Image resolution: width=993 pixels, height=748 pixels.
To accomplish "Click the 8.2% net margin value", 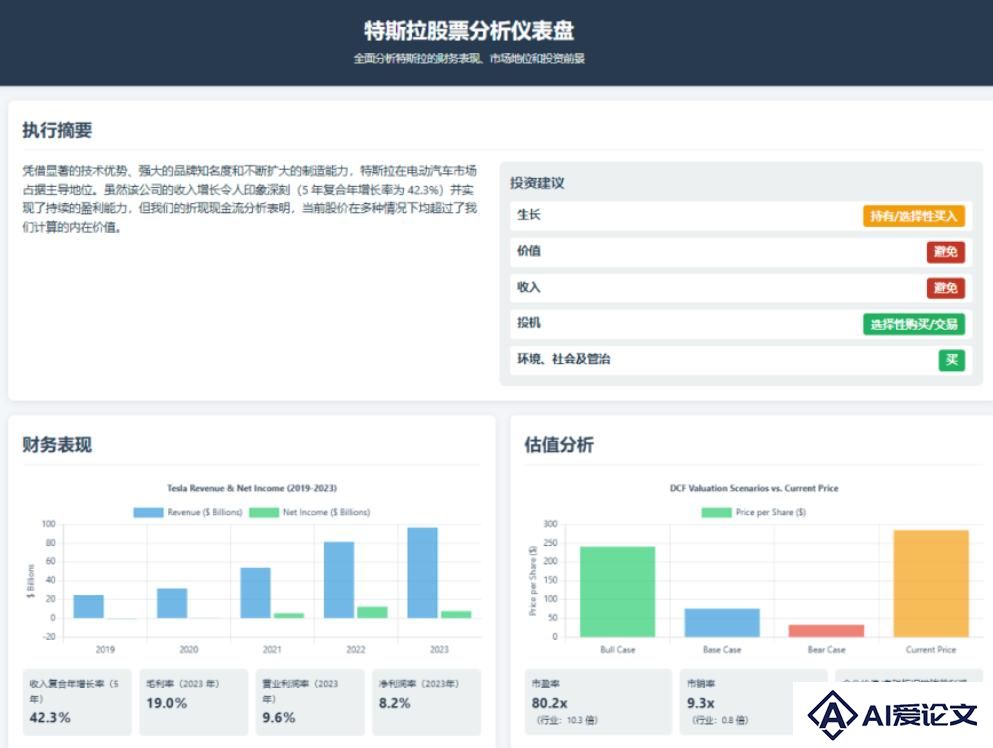I will tap(395, 703).
